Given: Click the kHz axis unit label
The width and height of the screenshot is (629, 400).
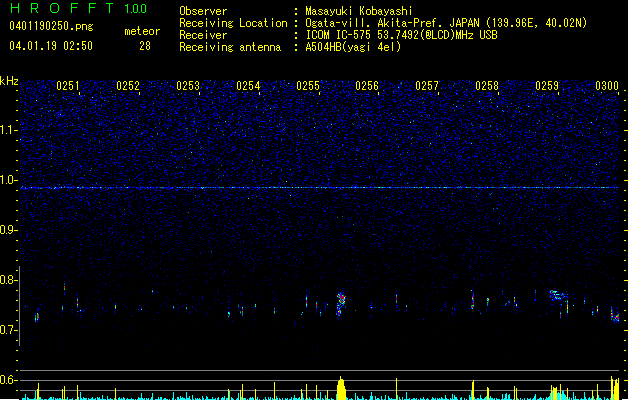Looking at the screenshot, I should (x=9, y=81).
